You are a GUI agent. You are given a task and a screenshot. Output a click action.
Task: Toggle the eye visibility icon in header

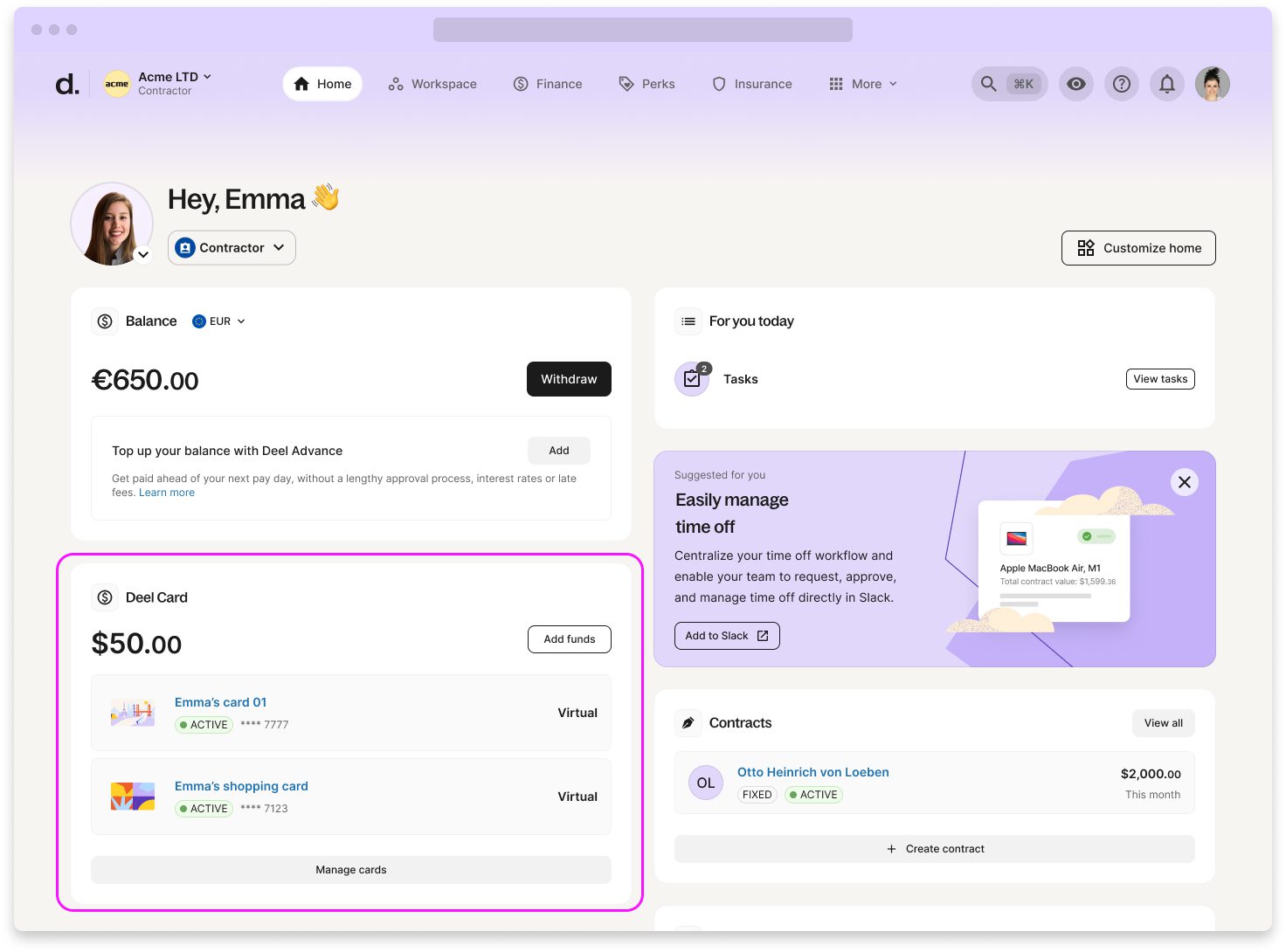[x=1076, y=84]
